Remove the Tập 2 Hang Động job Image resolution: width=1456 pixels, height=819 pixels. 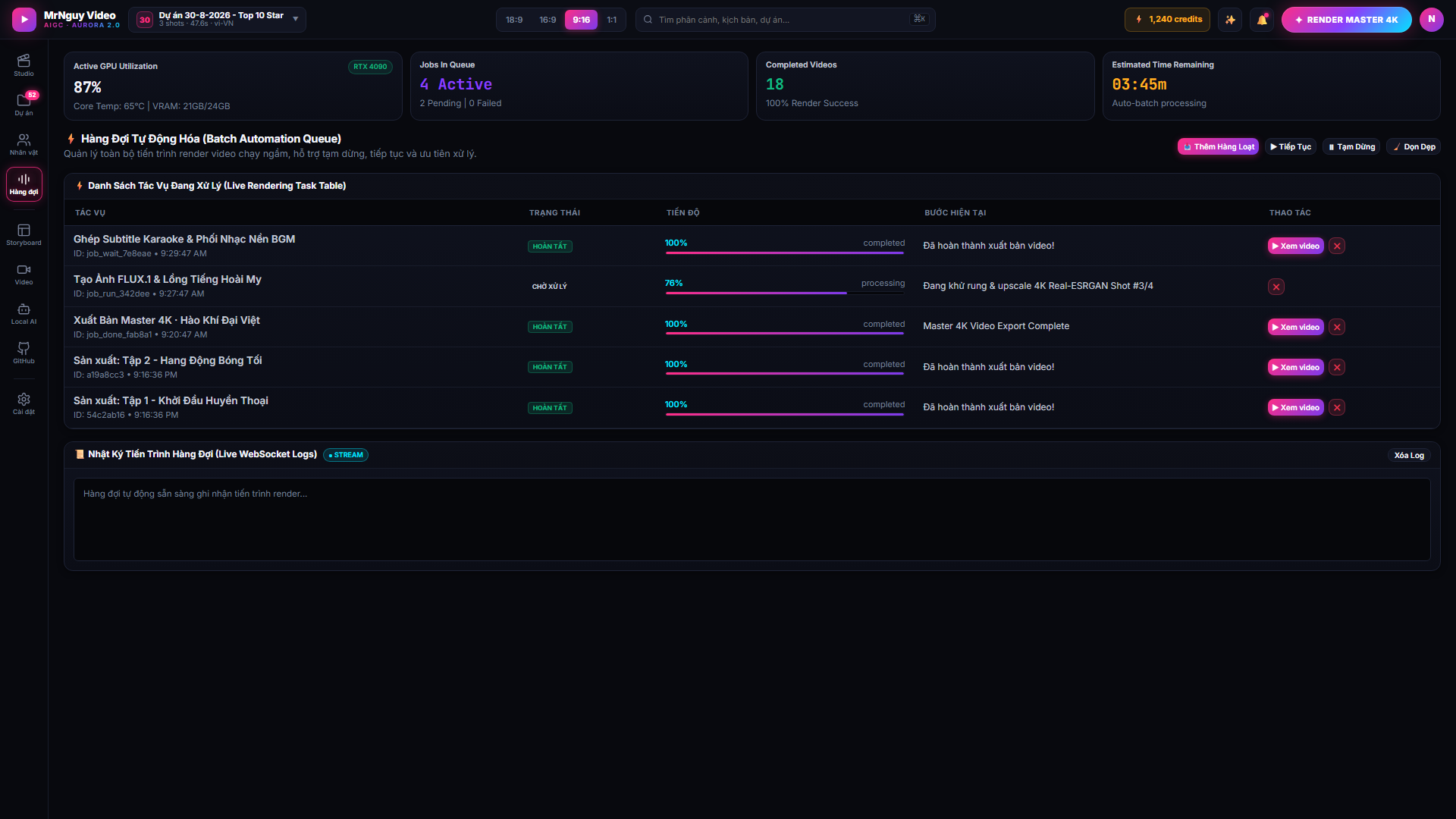(x=1337, y=367)
